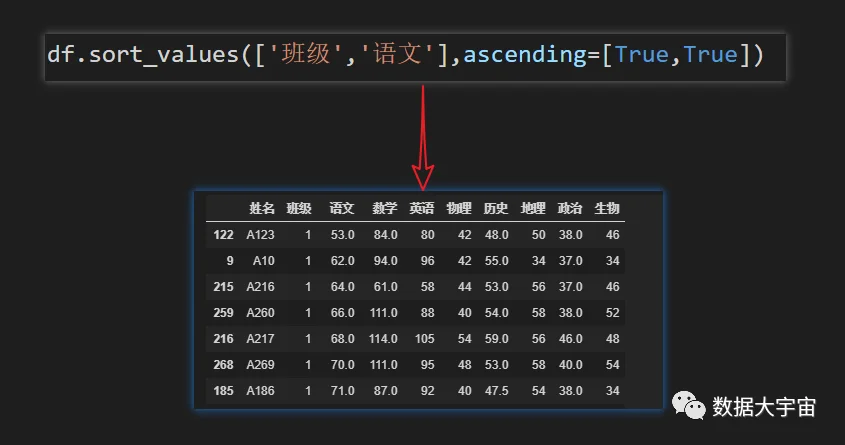Click 物理 value 48 in row A269

click(465, 365)
